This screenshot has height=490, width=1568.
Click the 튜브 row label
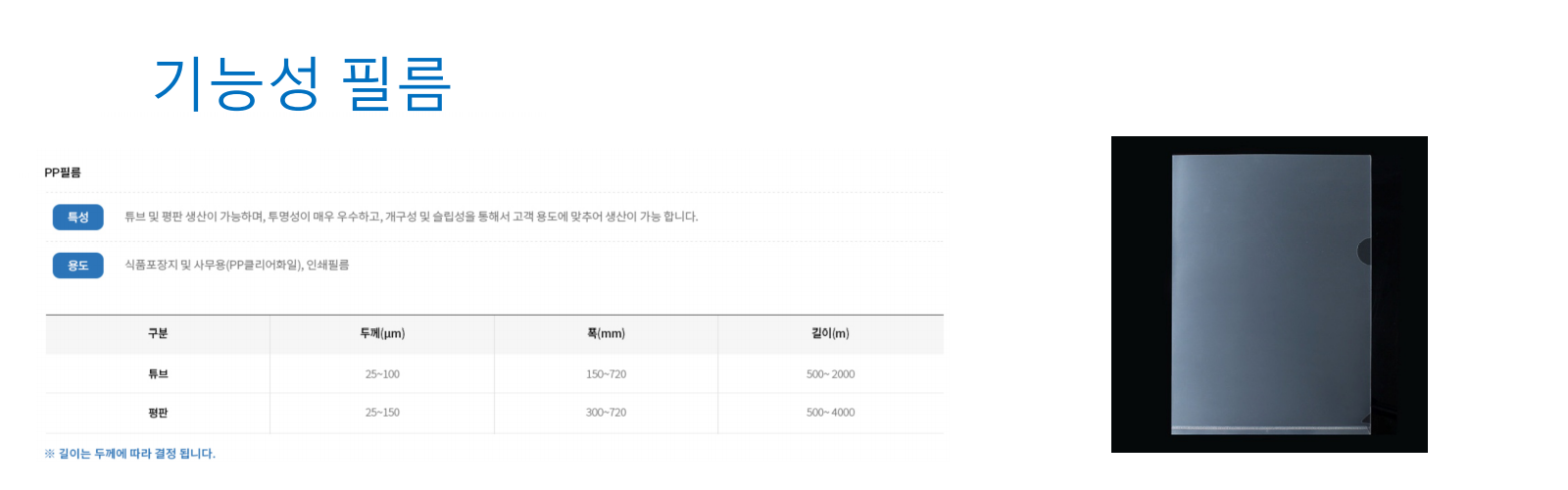click(x=158, y=374)
